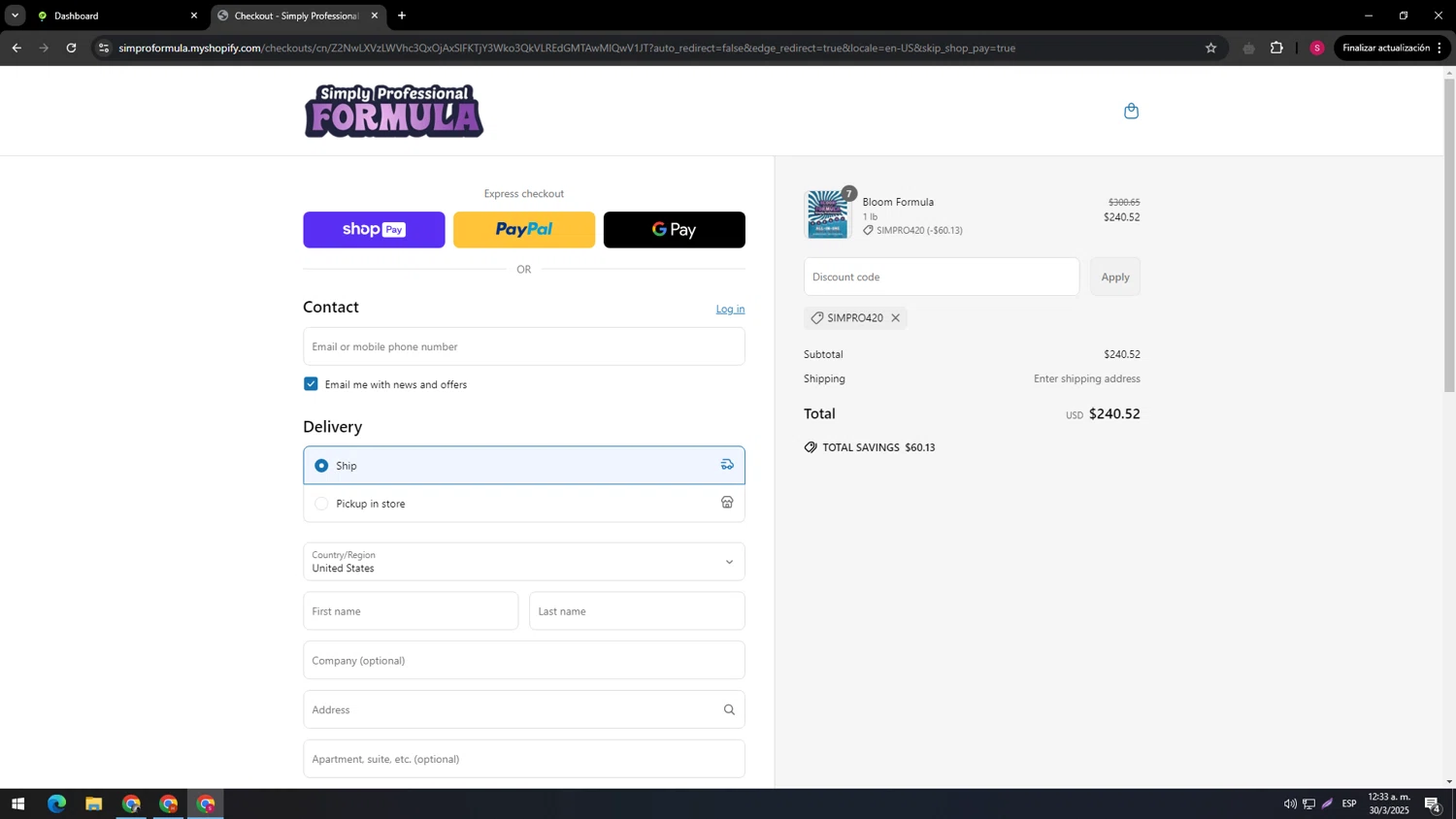1456x819 pixels.
Task: Click the Log in link
Action: tap(730, 309)
